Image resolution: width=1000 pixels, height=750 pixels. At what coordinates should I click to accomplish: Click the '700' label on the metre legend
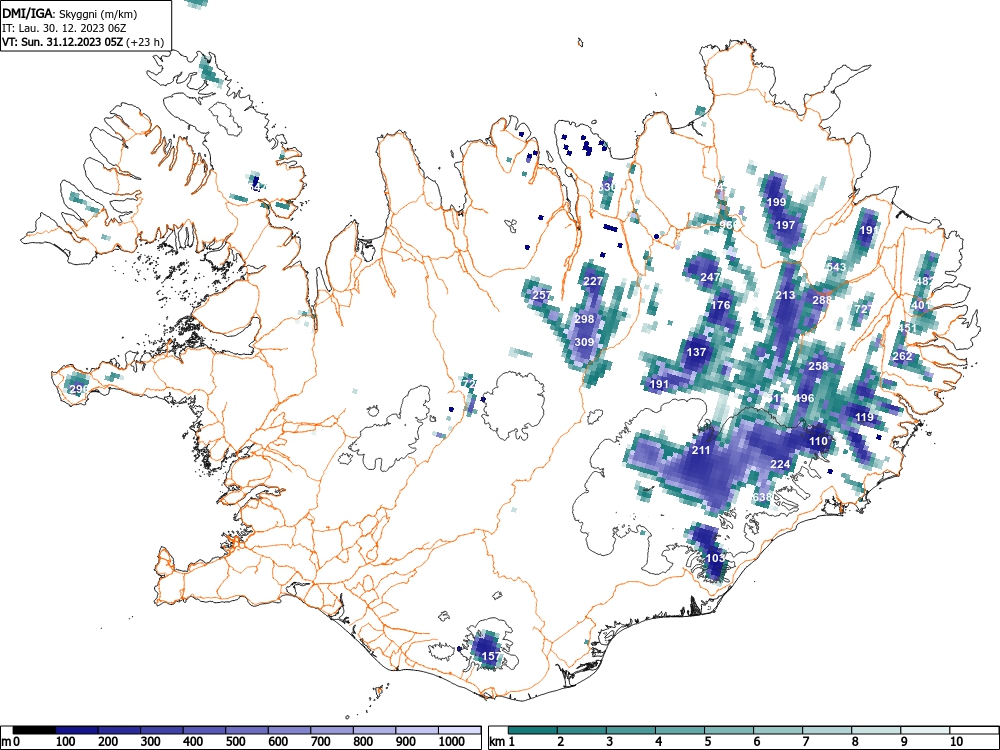click(321, 742)
